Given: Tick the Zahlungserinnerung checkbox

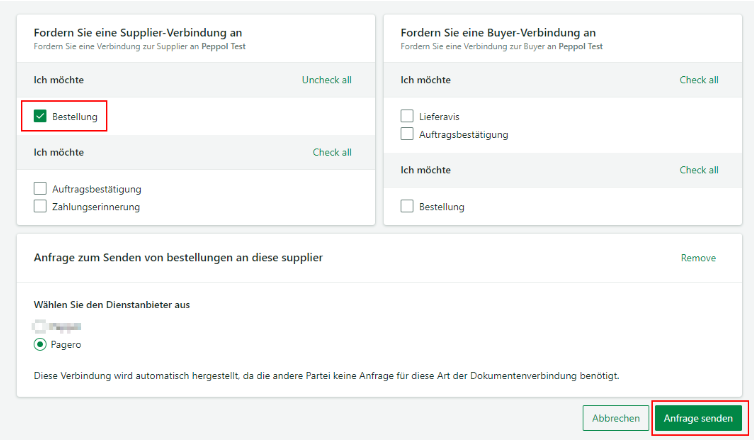Looking at the screenshot, I should (x=40, y=207).
